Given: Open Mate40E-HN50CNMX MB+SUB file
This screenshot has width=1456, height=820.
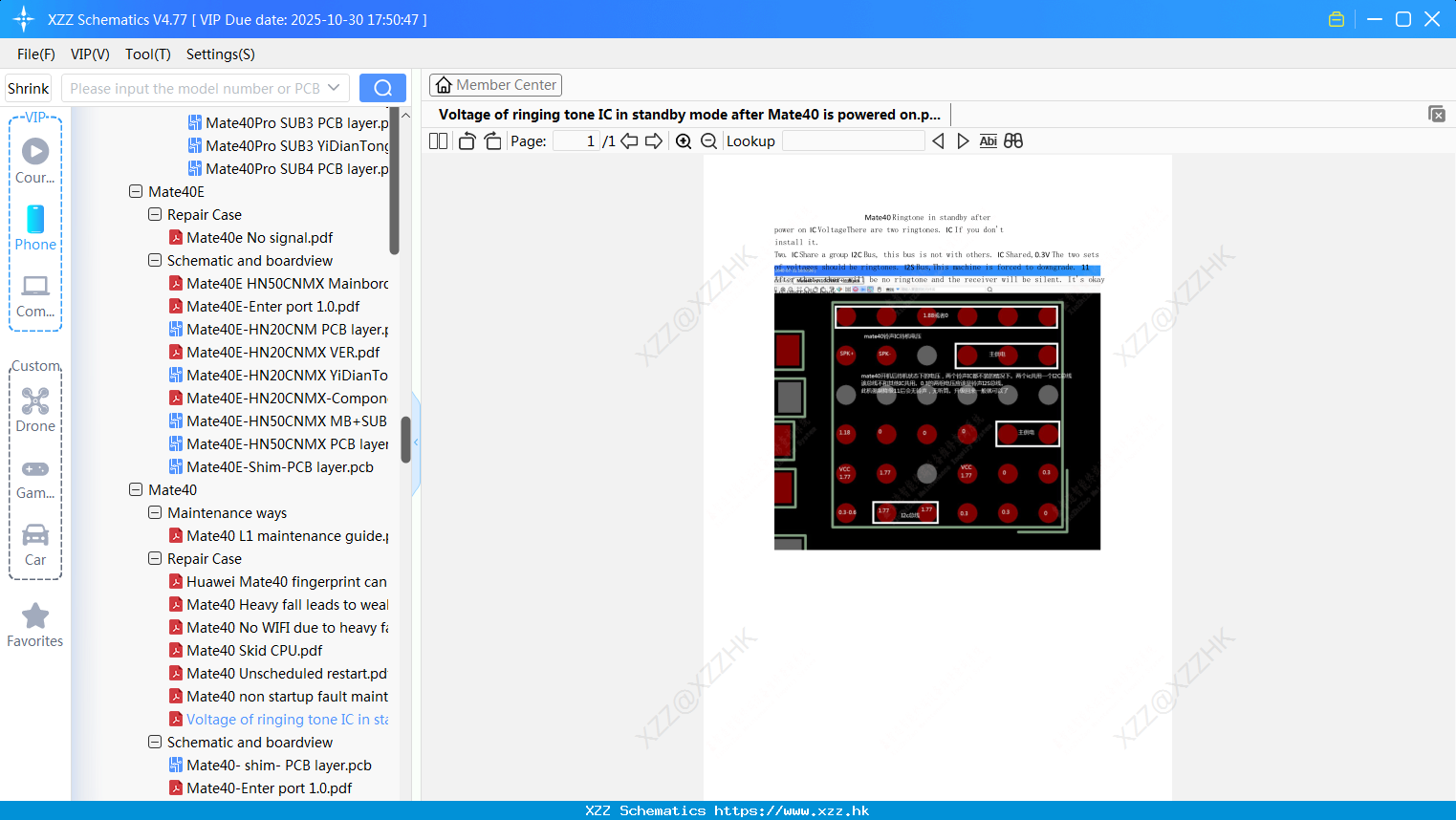Looking at the screenshot, I should pos(278,421).
